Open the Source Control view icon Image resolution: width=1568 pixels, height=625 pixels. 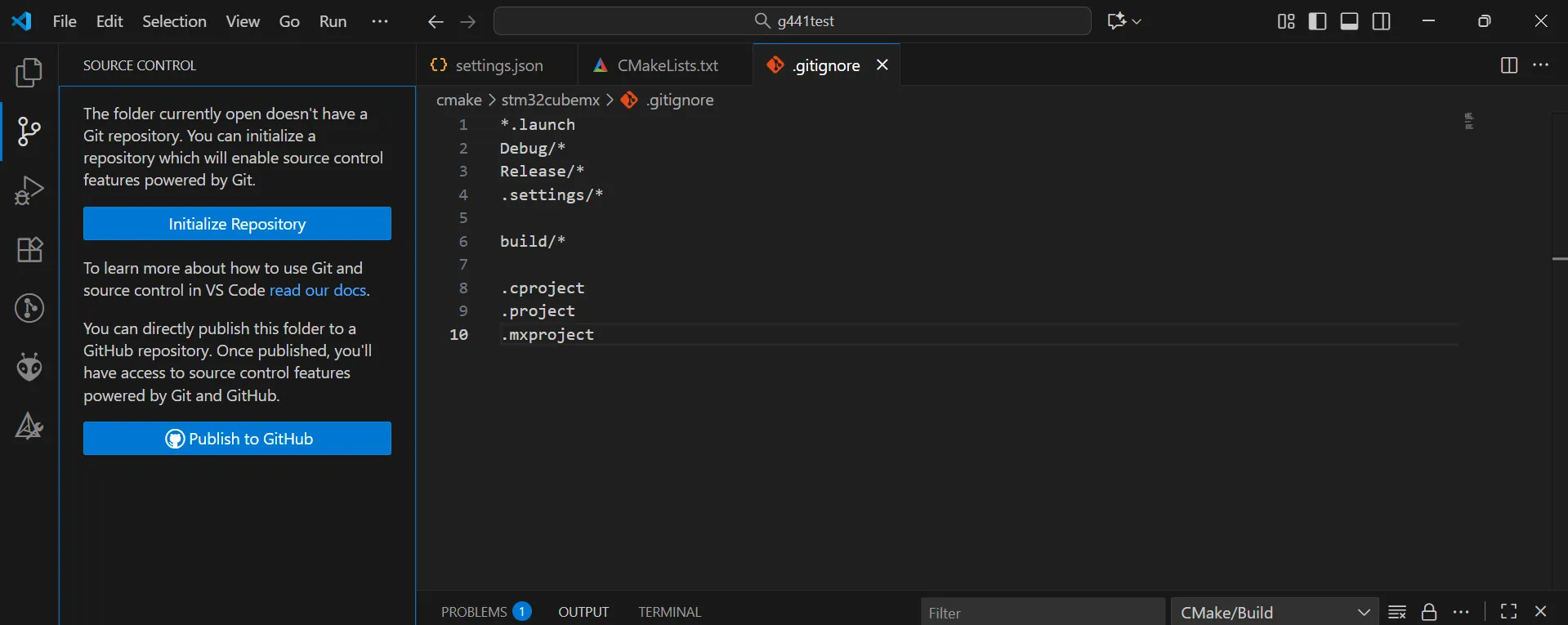[x=29, y=132]
